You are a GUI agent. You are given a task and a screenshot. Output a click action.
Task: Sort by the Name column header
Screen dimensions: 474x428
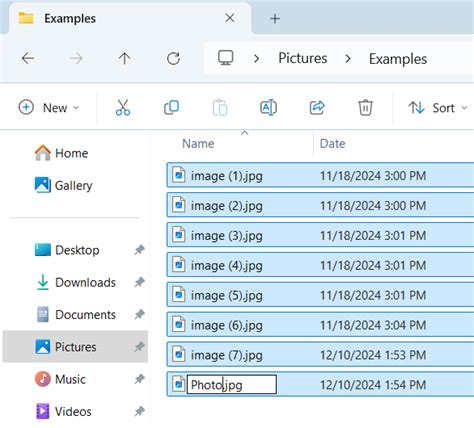198,144
